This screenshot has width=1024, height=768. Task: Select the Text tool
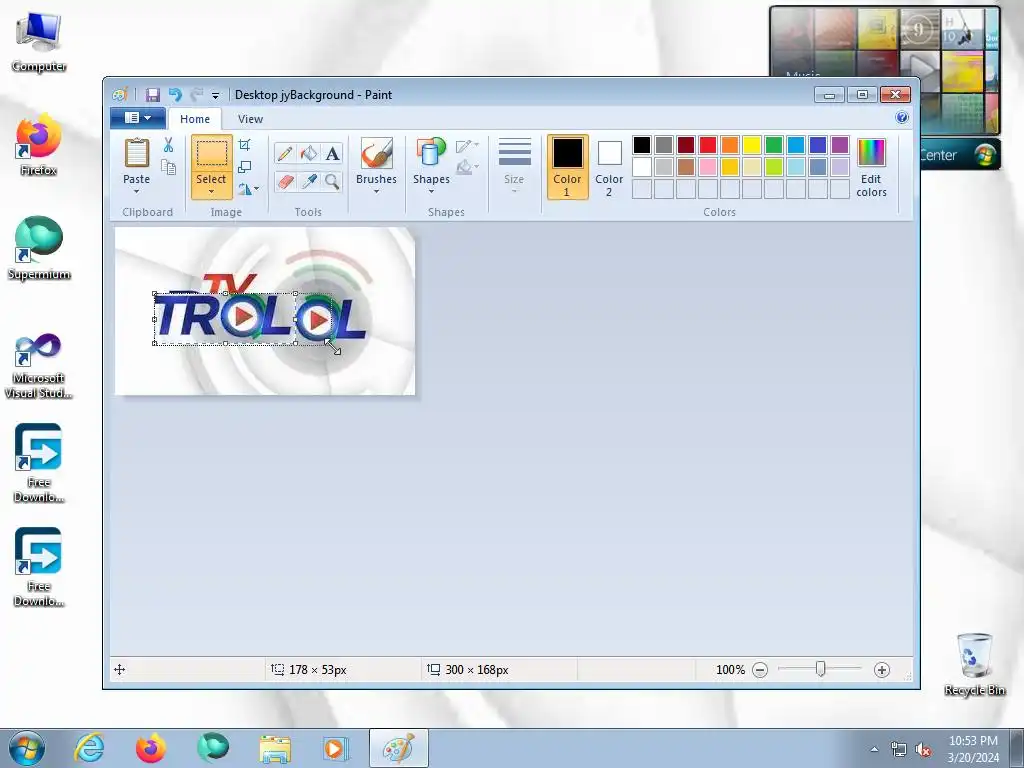tap(332, 153)
